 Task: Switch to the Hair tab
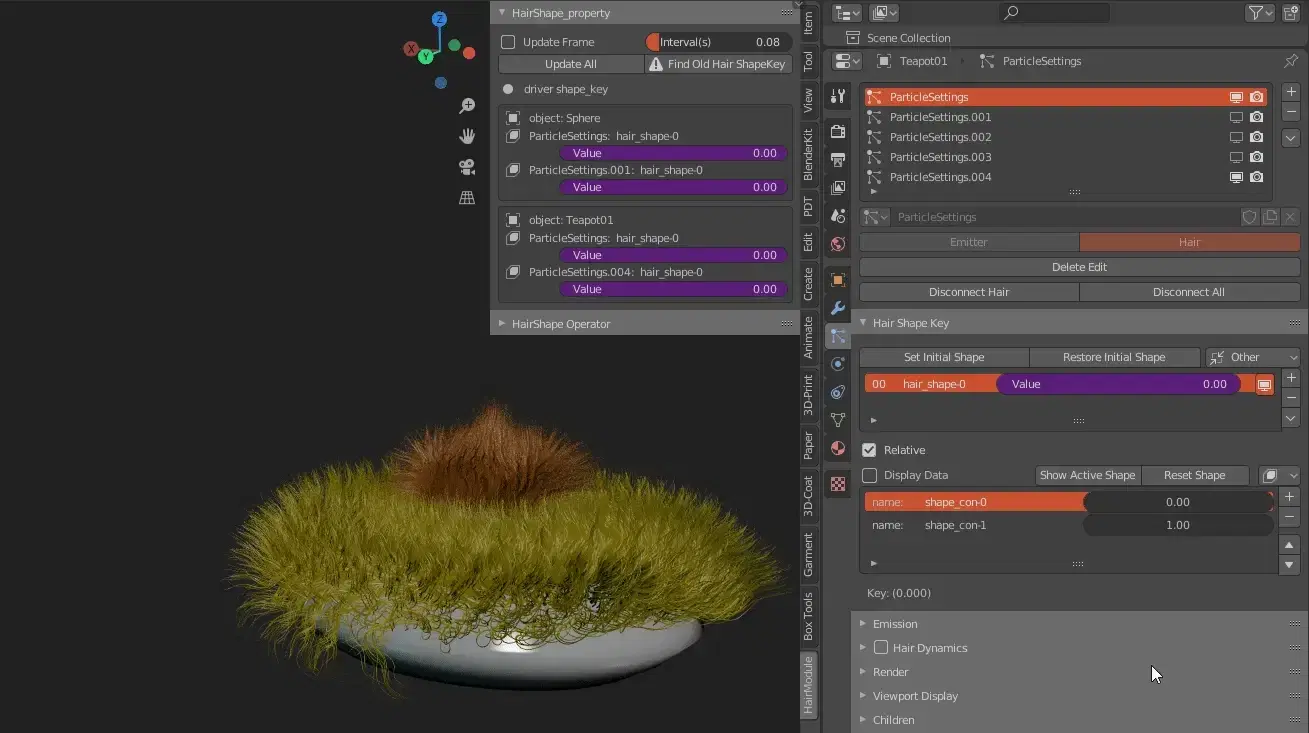1189,241
